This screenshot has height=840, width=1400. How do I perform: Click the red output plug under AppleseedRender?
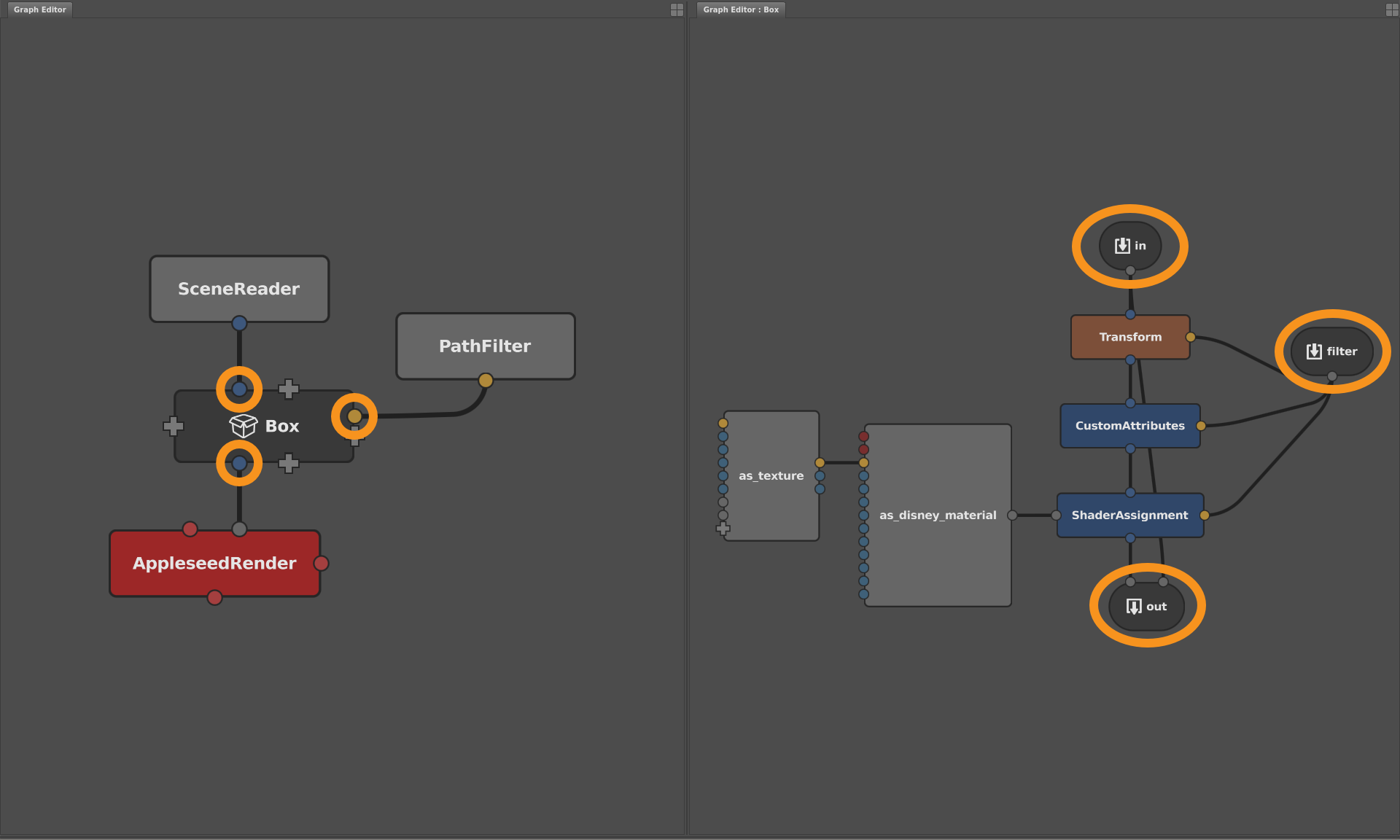click(214, 597)
